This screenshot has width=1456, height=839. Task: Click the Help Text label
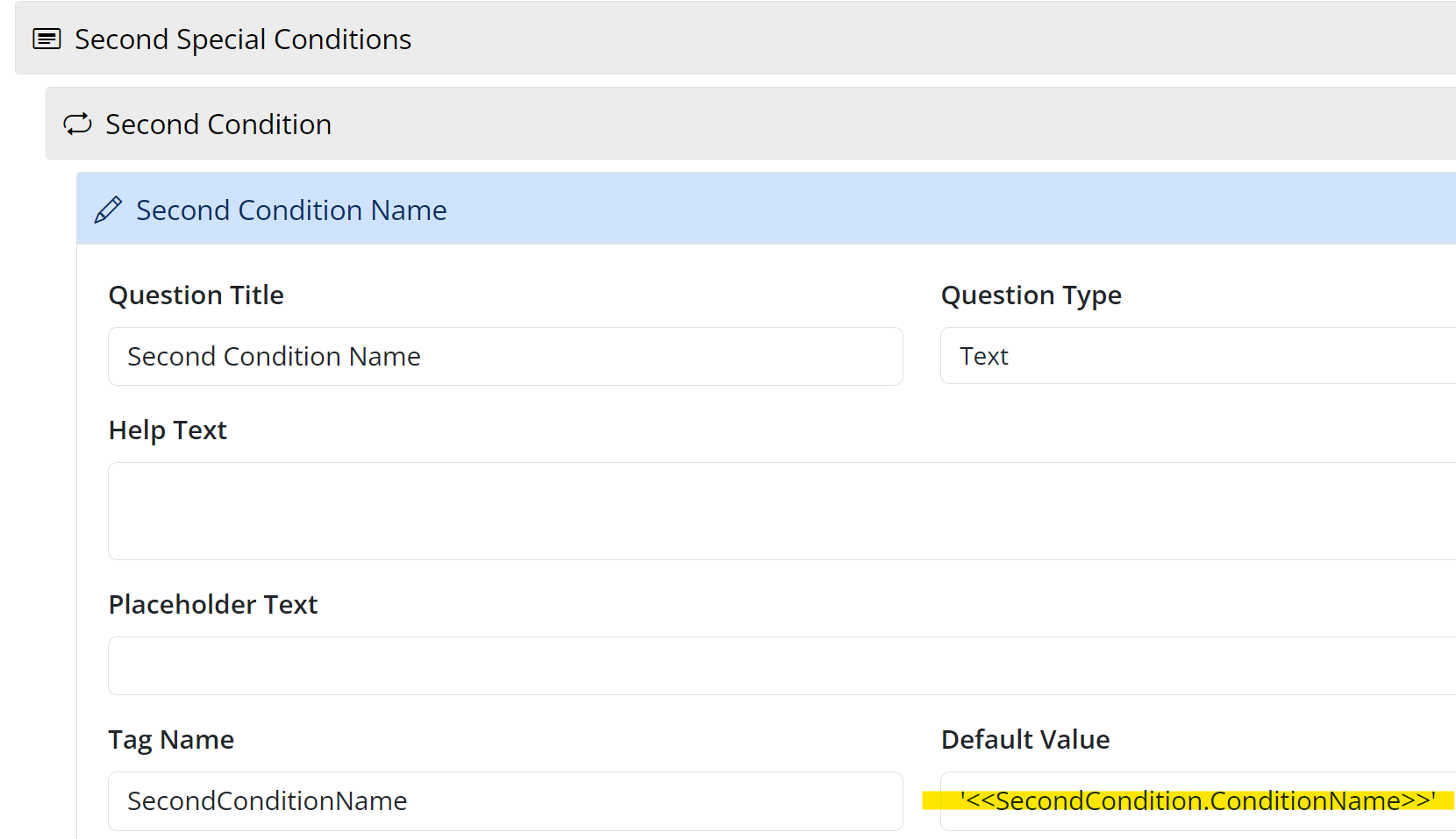[168, 430]
